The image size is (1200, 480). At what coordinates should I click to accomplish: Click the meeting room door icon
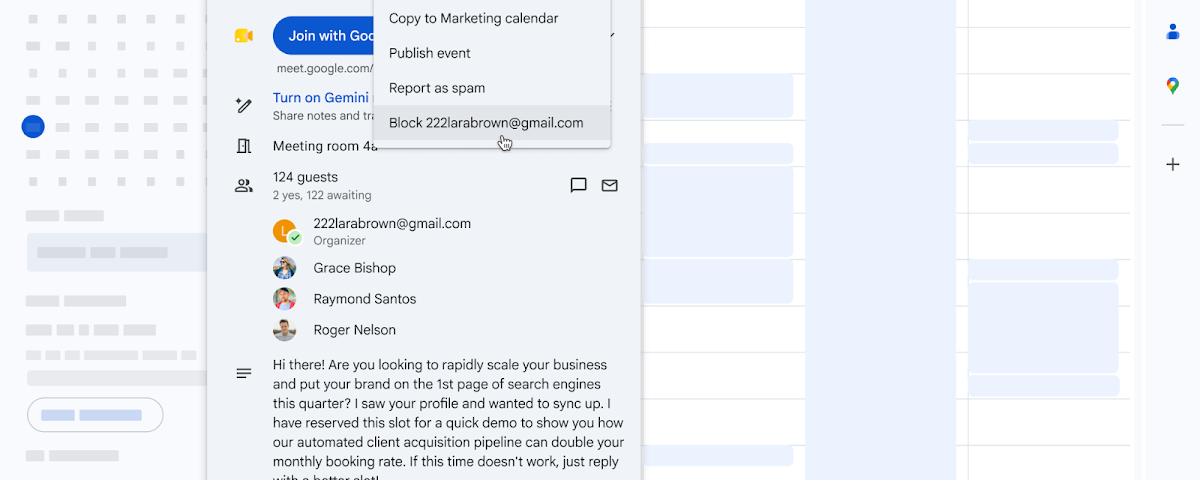pos(243,146)
